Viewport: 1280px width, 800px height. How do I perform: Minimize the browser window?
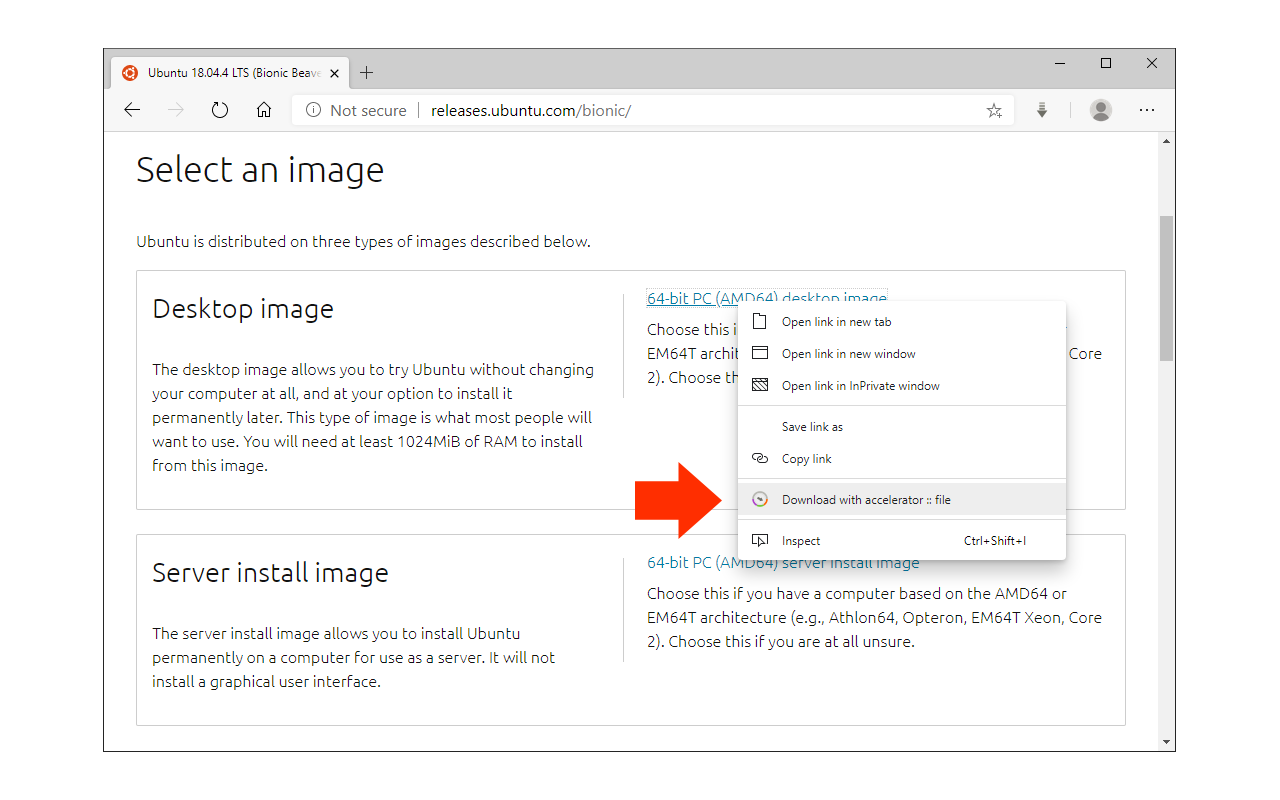[1060, 63]
